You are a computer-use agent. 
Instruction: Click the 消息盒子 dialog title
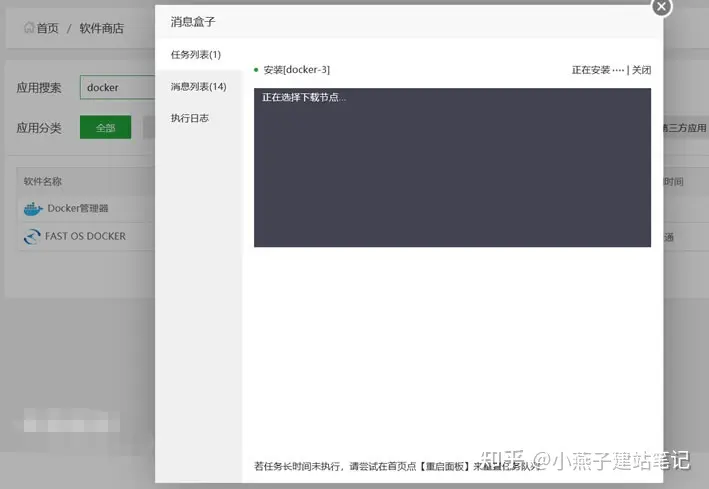click(x=193, y=22)
